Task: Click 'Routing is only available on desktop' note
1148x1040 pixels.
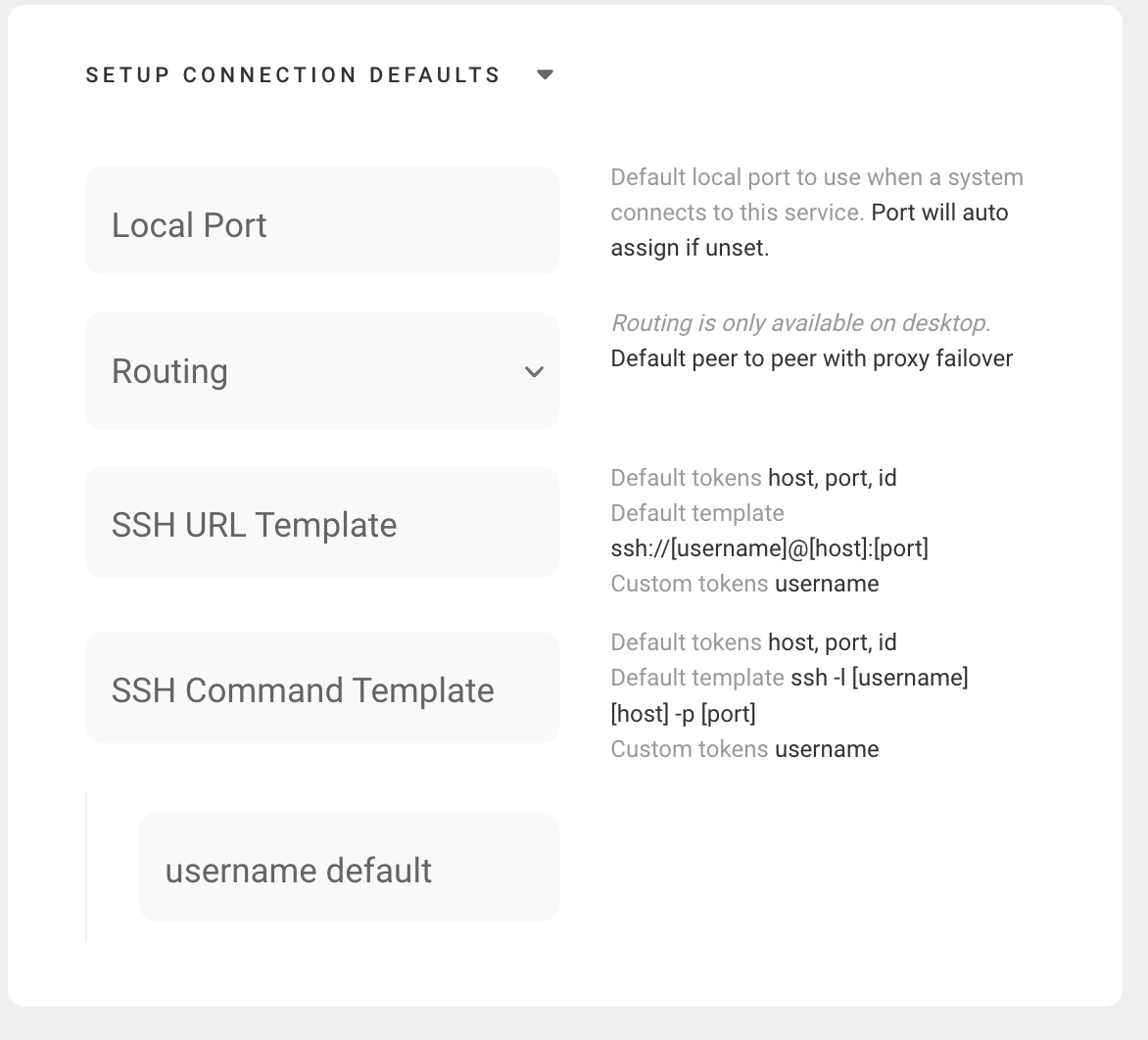Action: tap(800, 323)
